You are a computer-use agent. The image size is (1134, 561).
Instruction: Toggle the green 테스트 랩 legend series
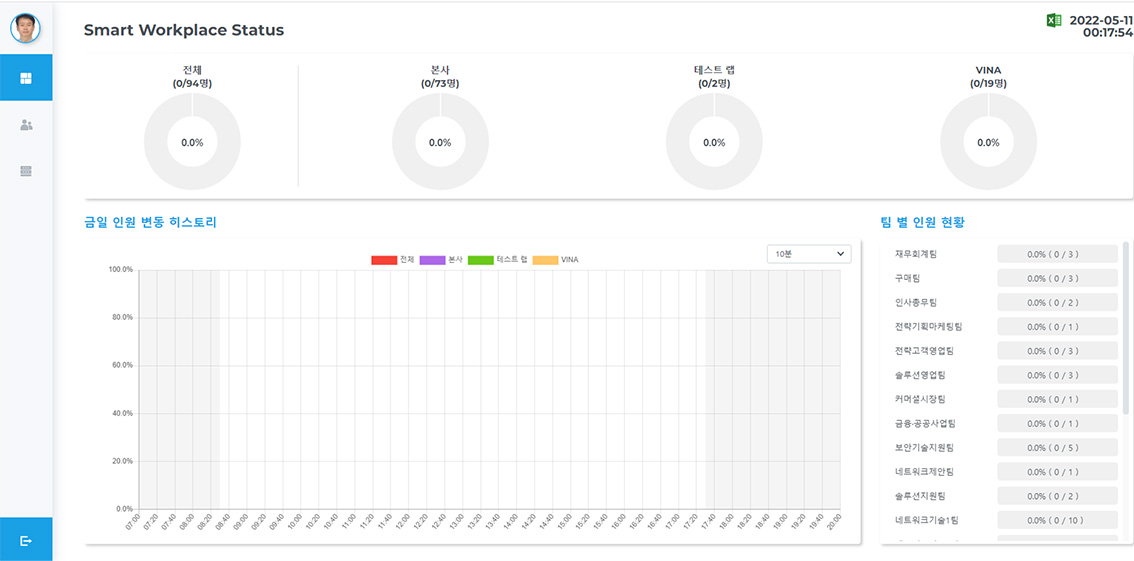click(x=481, y=260)
